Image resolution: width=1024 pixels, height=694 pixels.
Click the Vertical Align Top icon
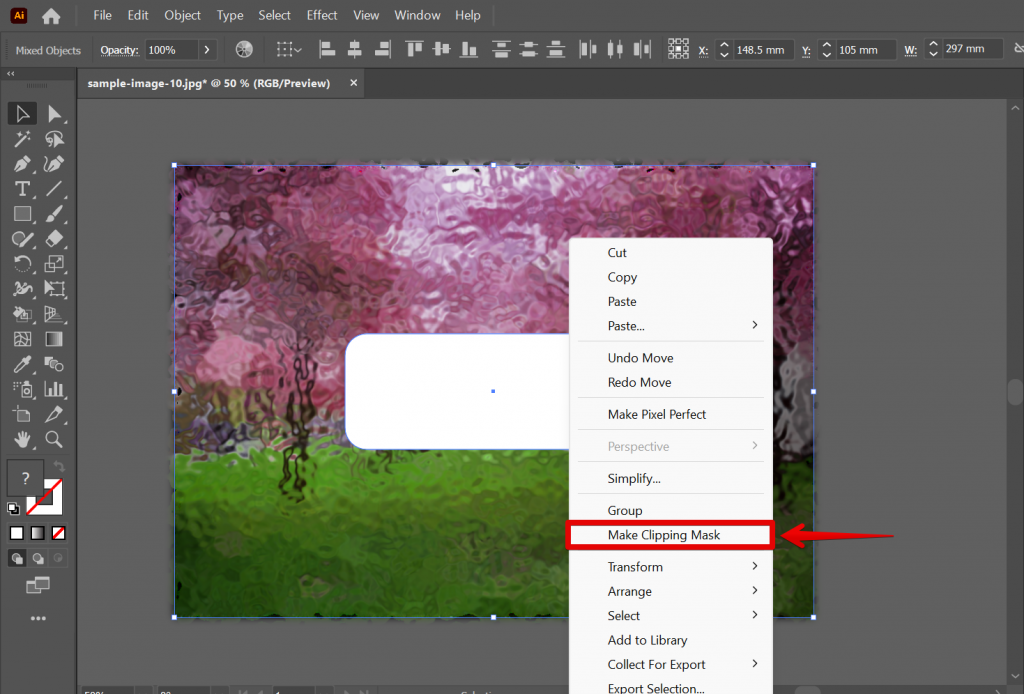click(413, 48)
